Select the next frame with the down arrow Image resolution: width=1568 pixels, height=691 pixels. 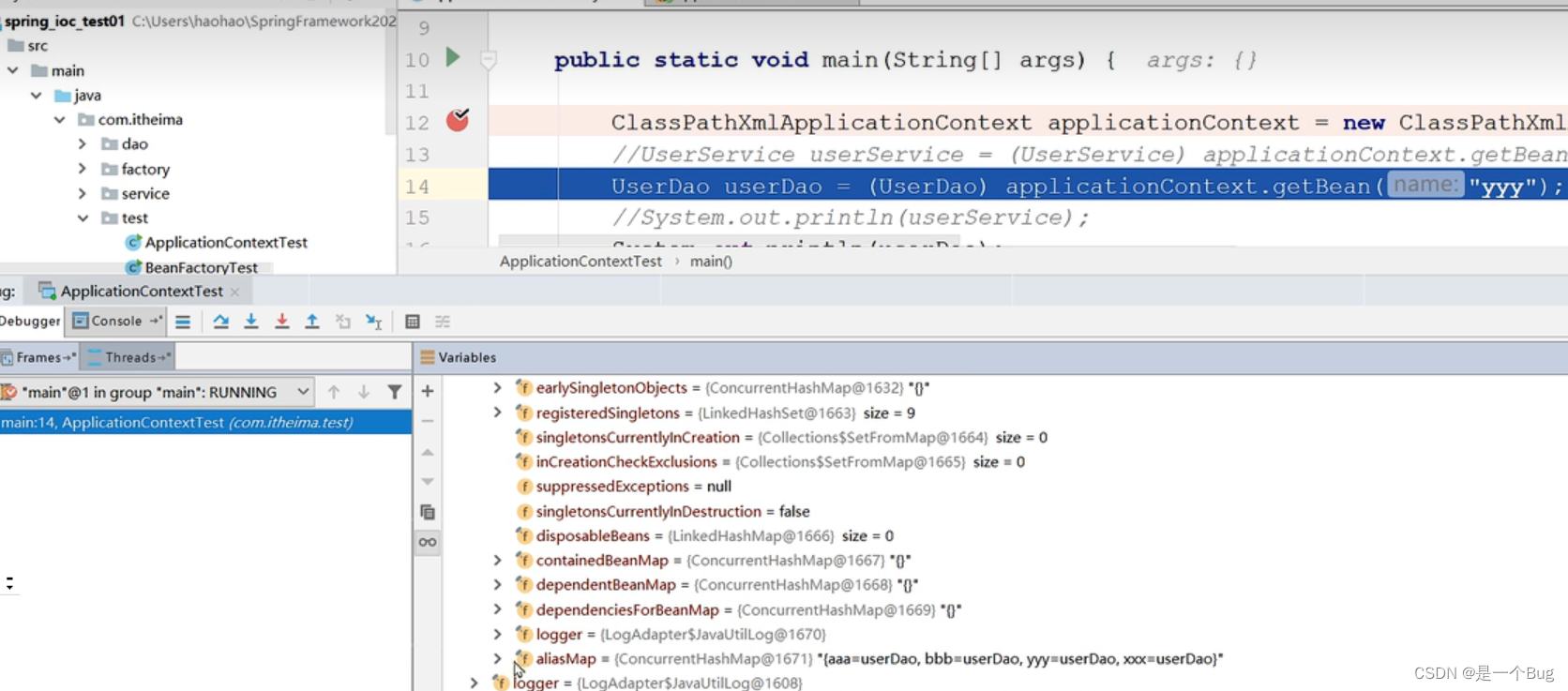364,392
